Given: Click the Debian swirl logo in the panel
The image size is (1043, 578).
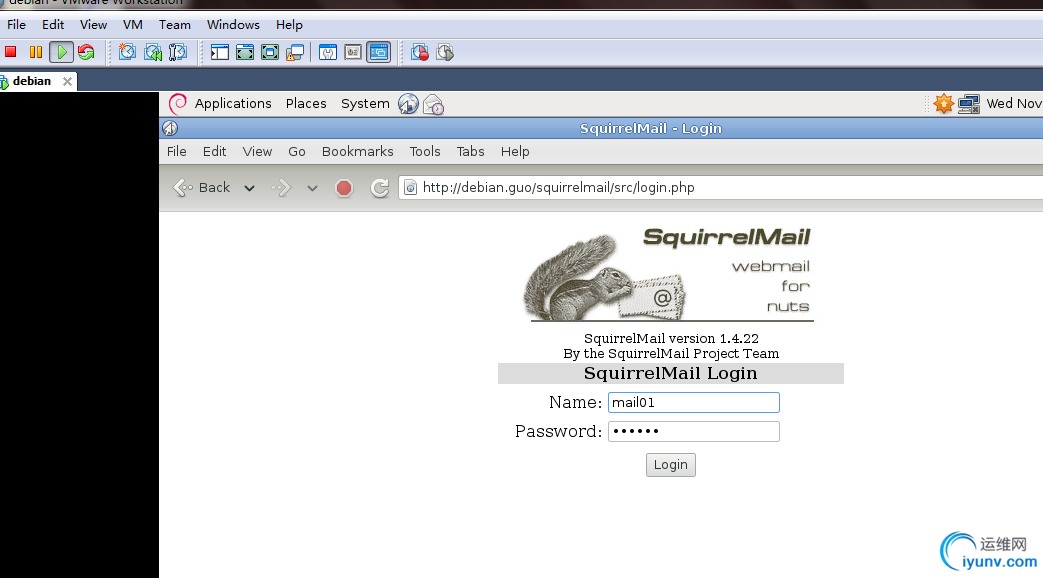Looking at the screenshot, I should 178,104.
